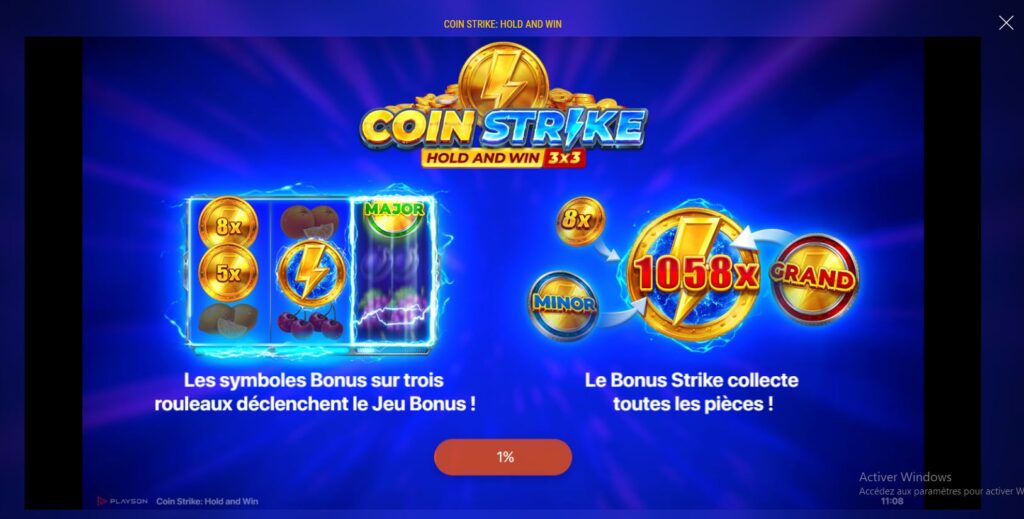Click the COIN STRIKE: HOLD AND WIN title
This screenshot has height=519, width=1024.
(x=502, y=24)
